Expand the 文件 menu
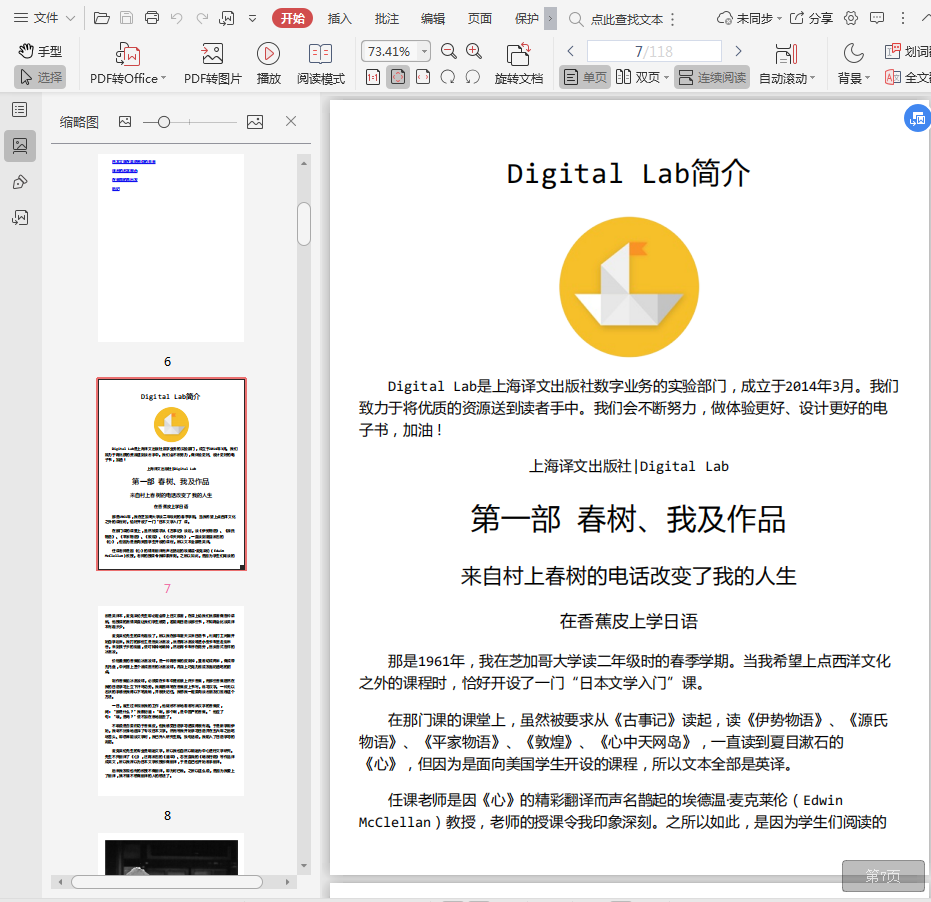This screenshot has width=931, height=902. pyautogui.click(x=44, y=18)
